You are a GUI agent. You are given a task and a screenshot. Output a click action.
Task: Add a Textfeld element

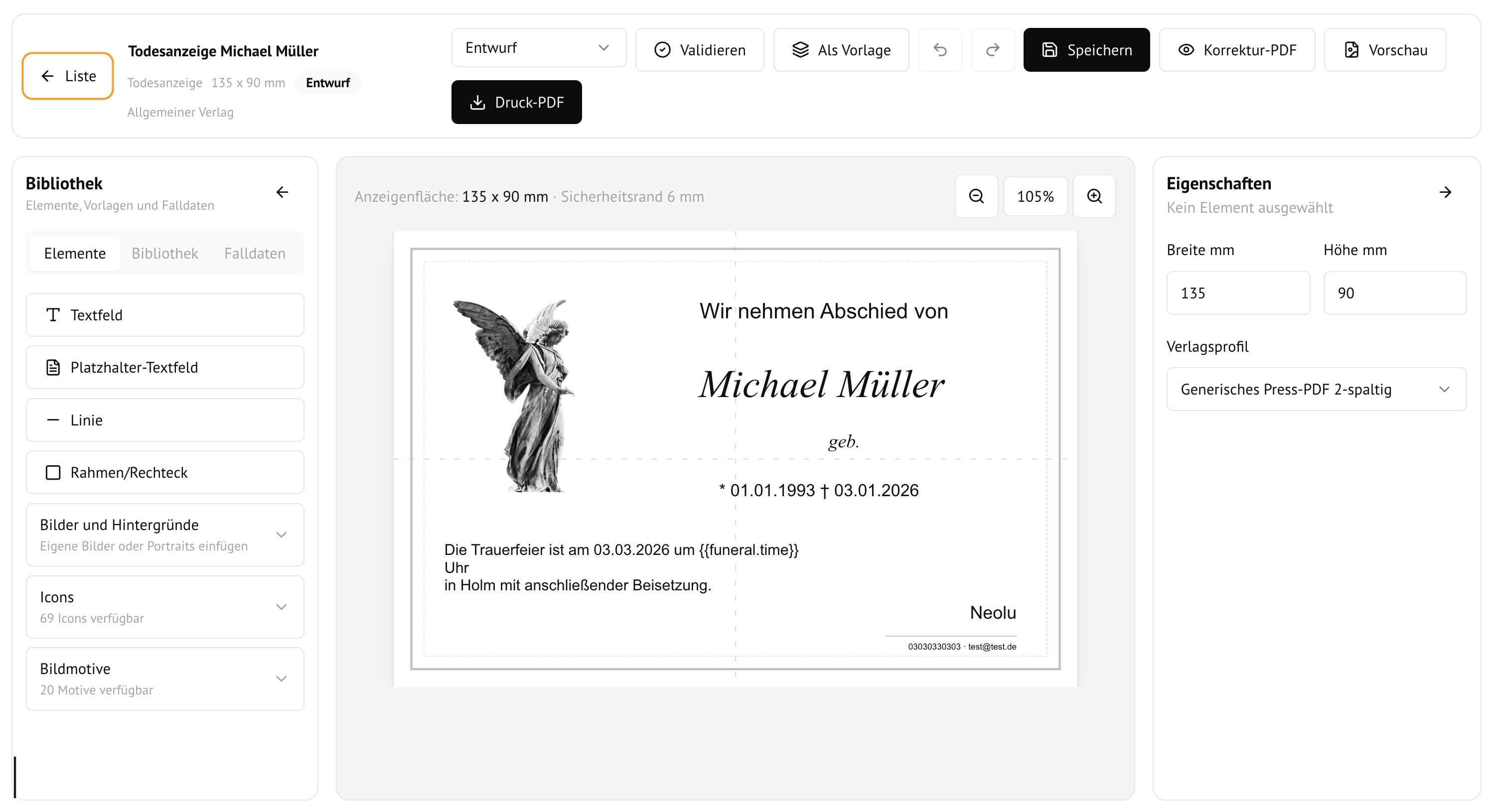165,315
